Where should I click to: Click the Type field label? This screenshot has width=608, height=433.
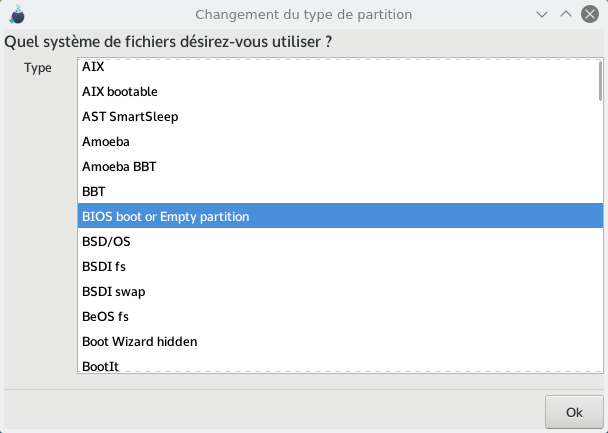38,68
